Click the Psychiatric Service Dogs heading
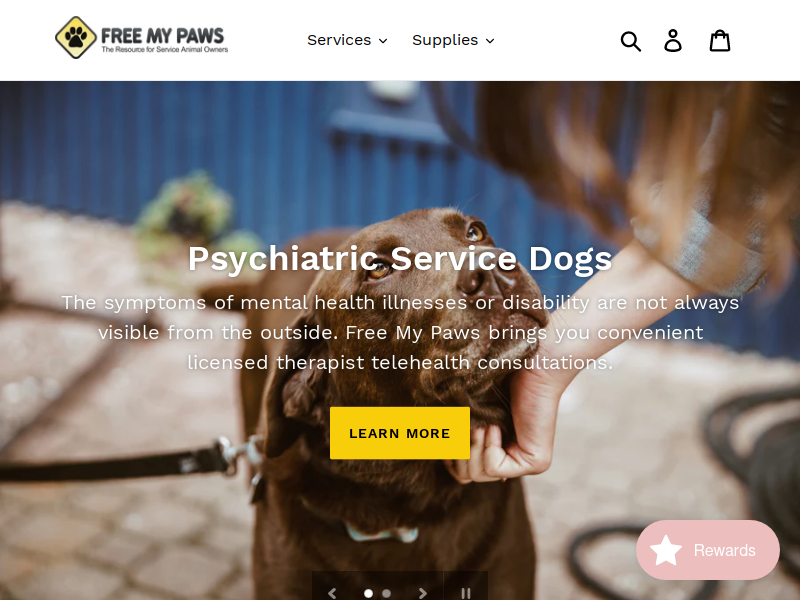Screen dimensions: 800x600 (400, 258)
